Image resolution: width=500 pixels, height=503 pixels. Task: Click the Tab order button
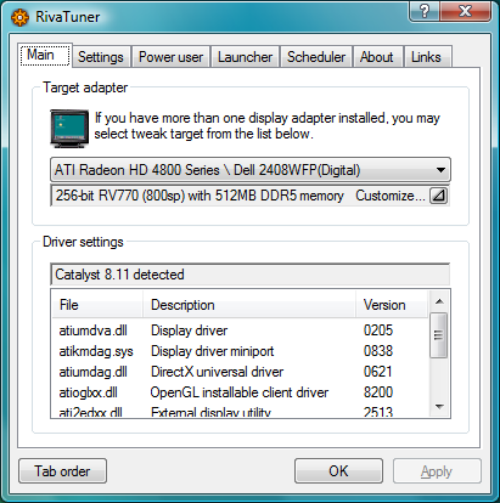pos(63,471)
